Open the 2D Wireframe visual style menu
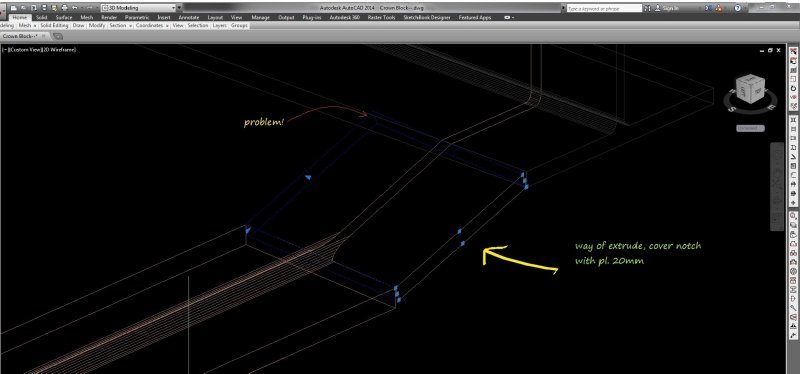The height and width of the screenshot is (374, 800). point(59,50)
